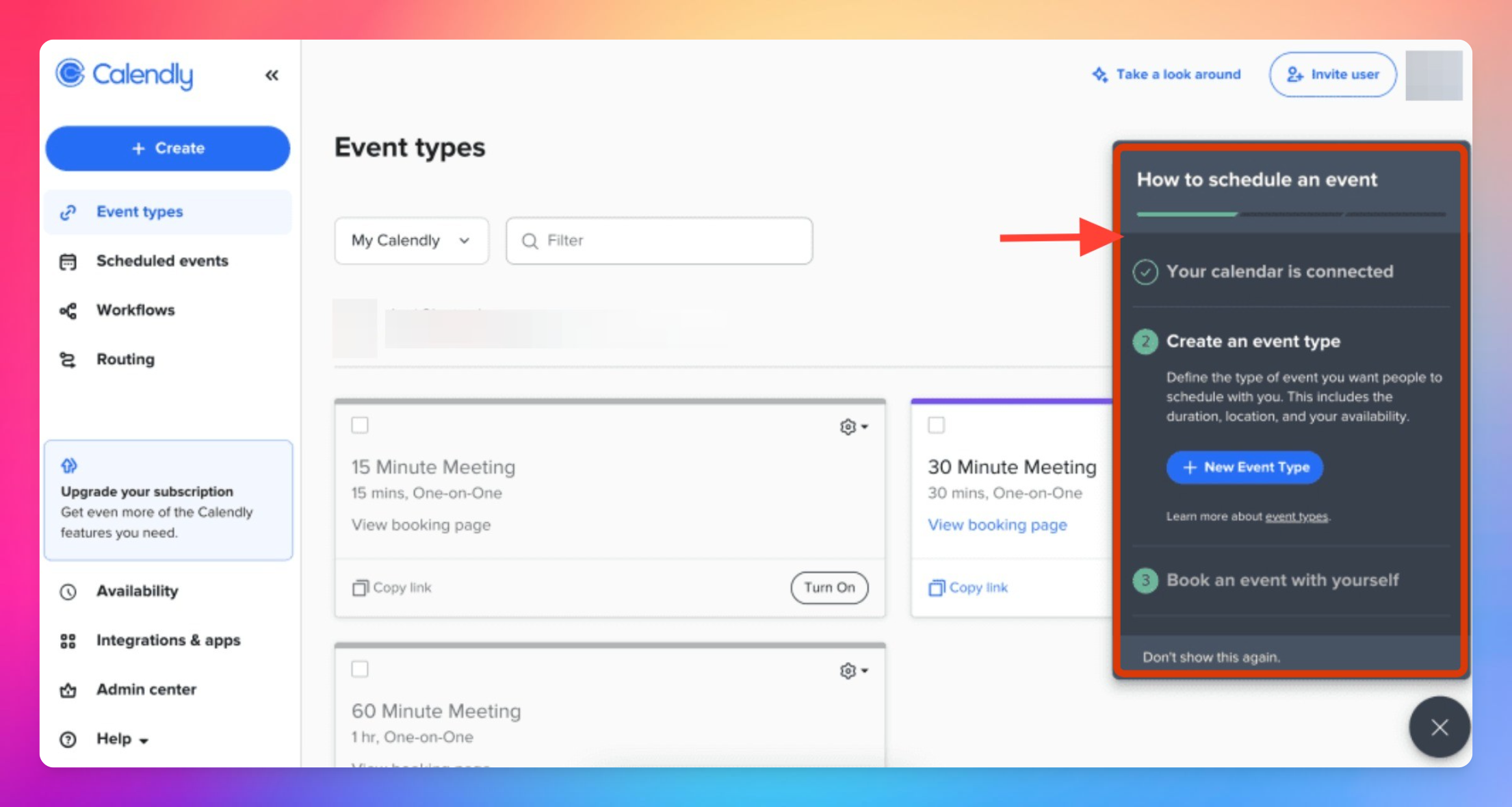Image resolution: width=1512 pixels, height=807 pixels.
Task: Click the 30 Minute Meeting title
Action: (x=1012, y=467)
